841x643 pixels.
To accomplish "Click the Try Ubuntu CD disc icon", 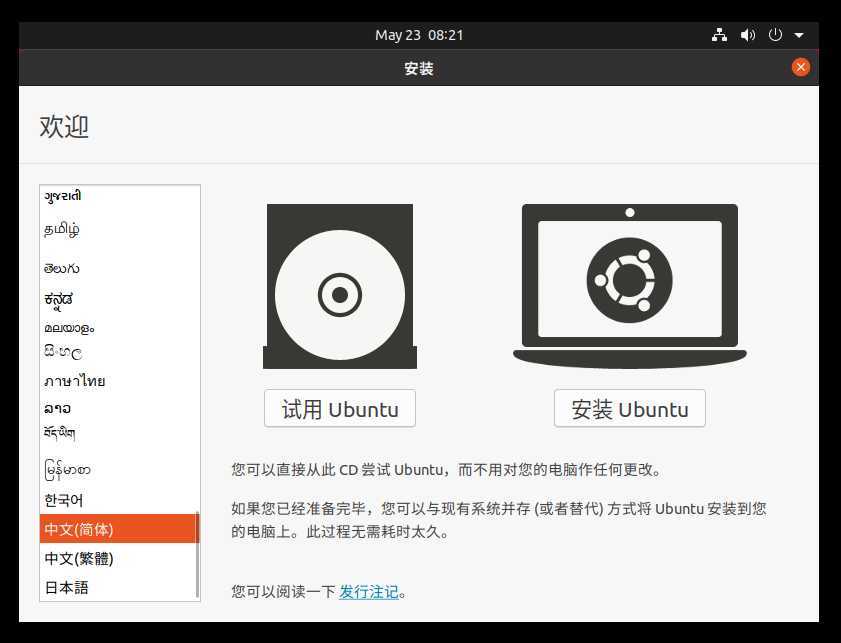I will pos(340,286).
